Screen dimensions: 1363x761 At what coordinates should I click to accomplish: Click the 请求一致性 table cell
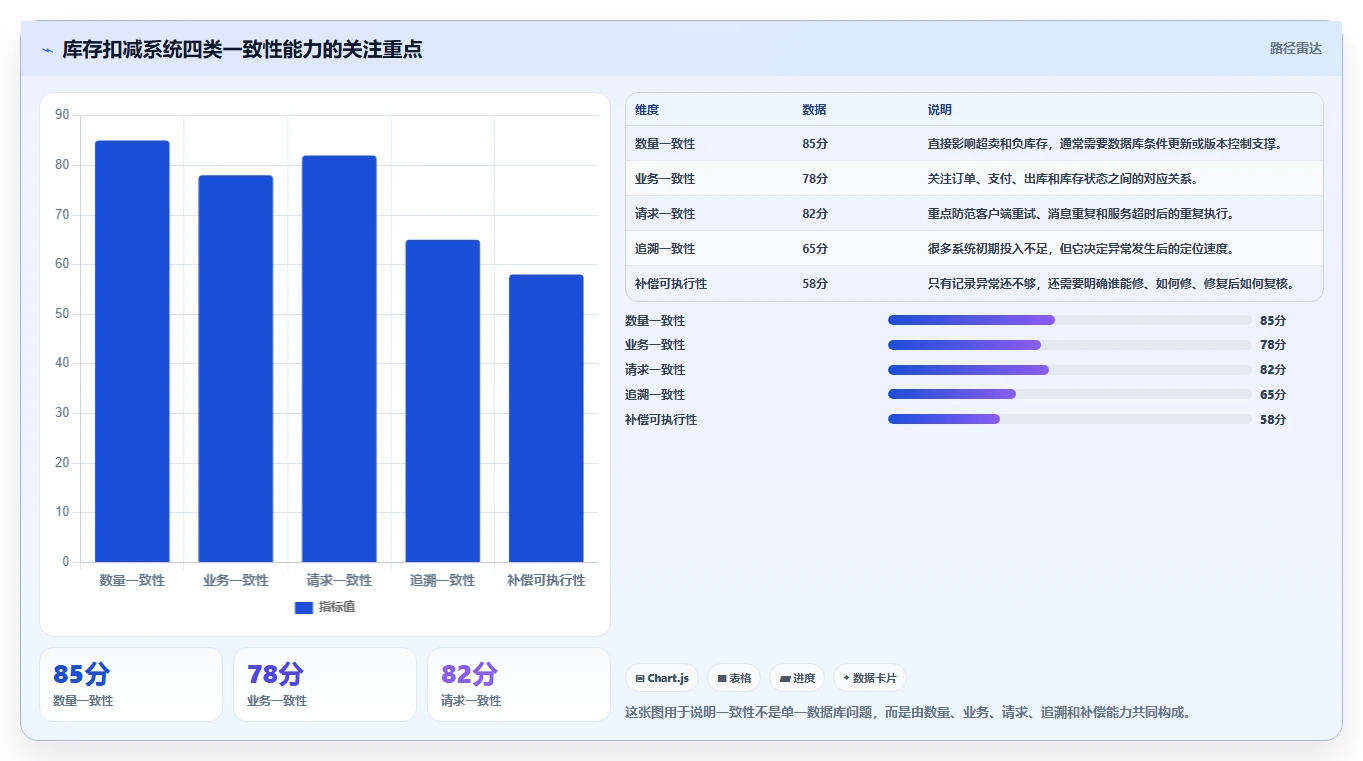(665, 214)
